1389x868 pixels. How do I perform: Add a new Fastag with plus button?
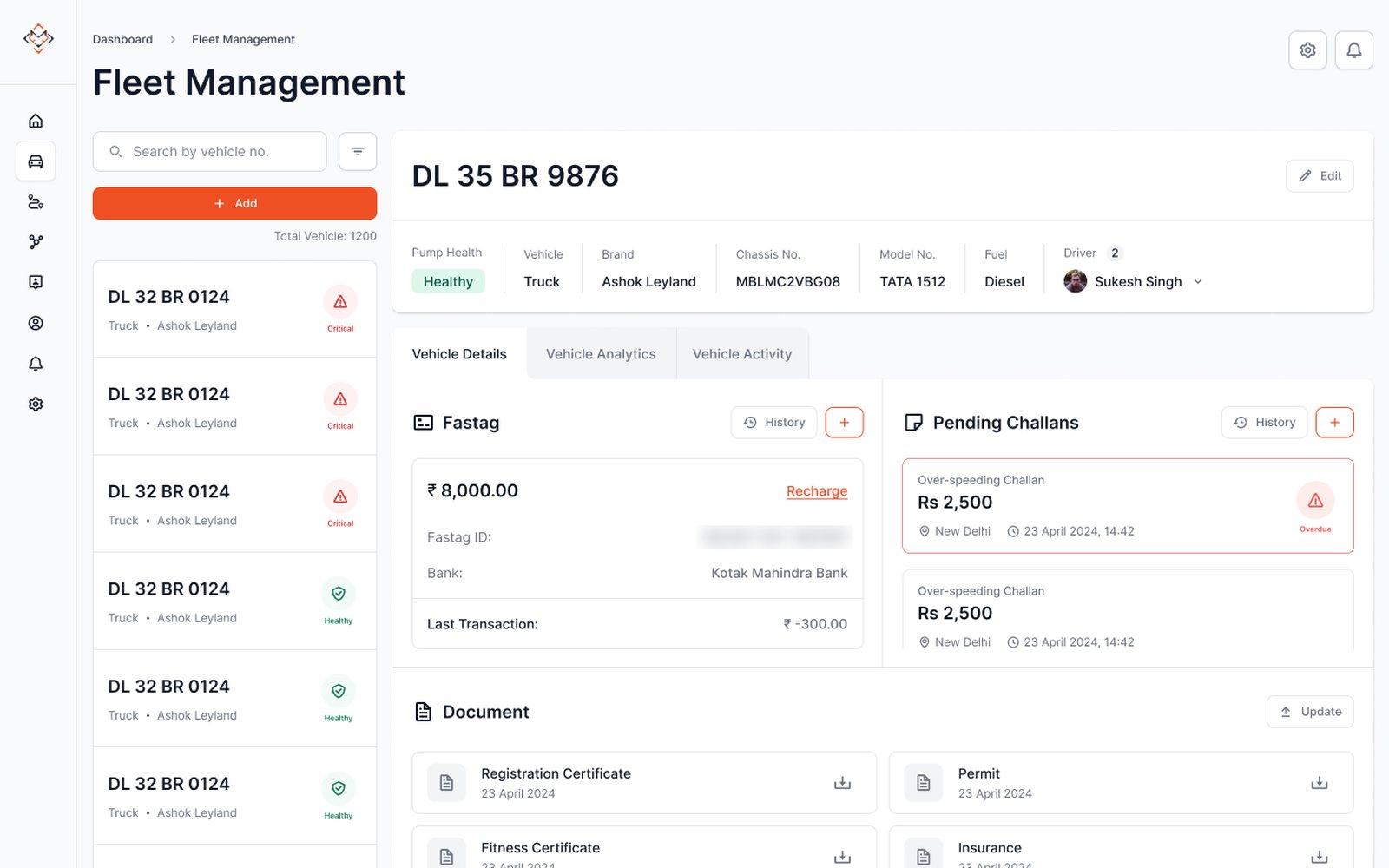(844, 423)
